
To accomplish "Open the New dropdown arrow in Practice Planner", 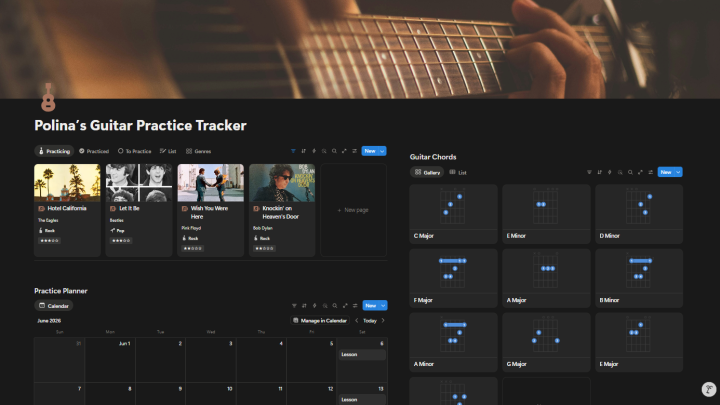I will click(x=383, y=306).
